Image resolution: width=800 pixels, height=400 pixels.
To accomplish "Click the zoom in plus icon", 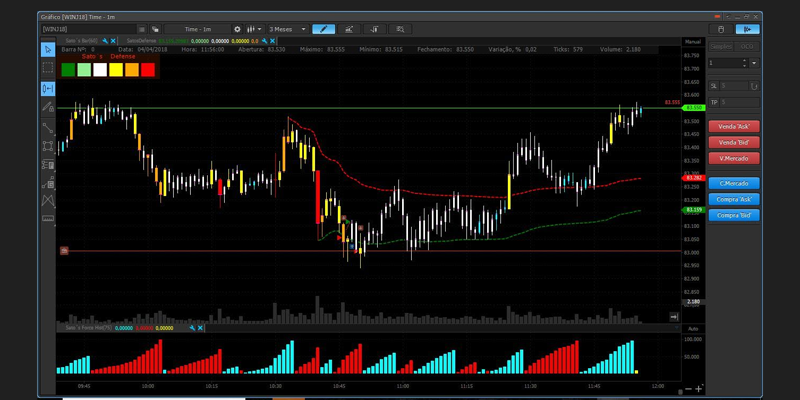I will (x=698, y=389).
